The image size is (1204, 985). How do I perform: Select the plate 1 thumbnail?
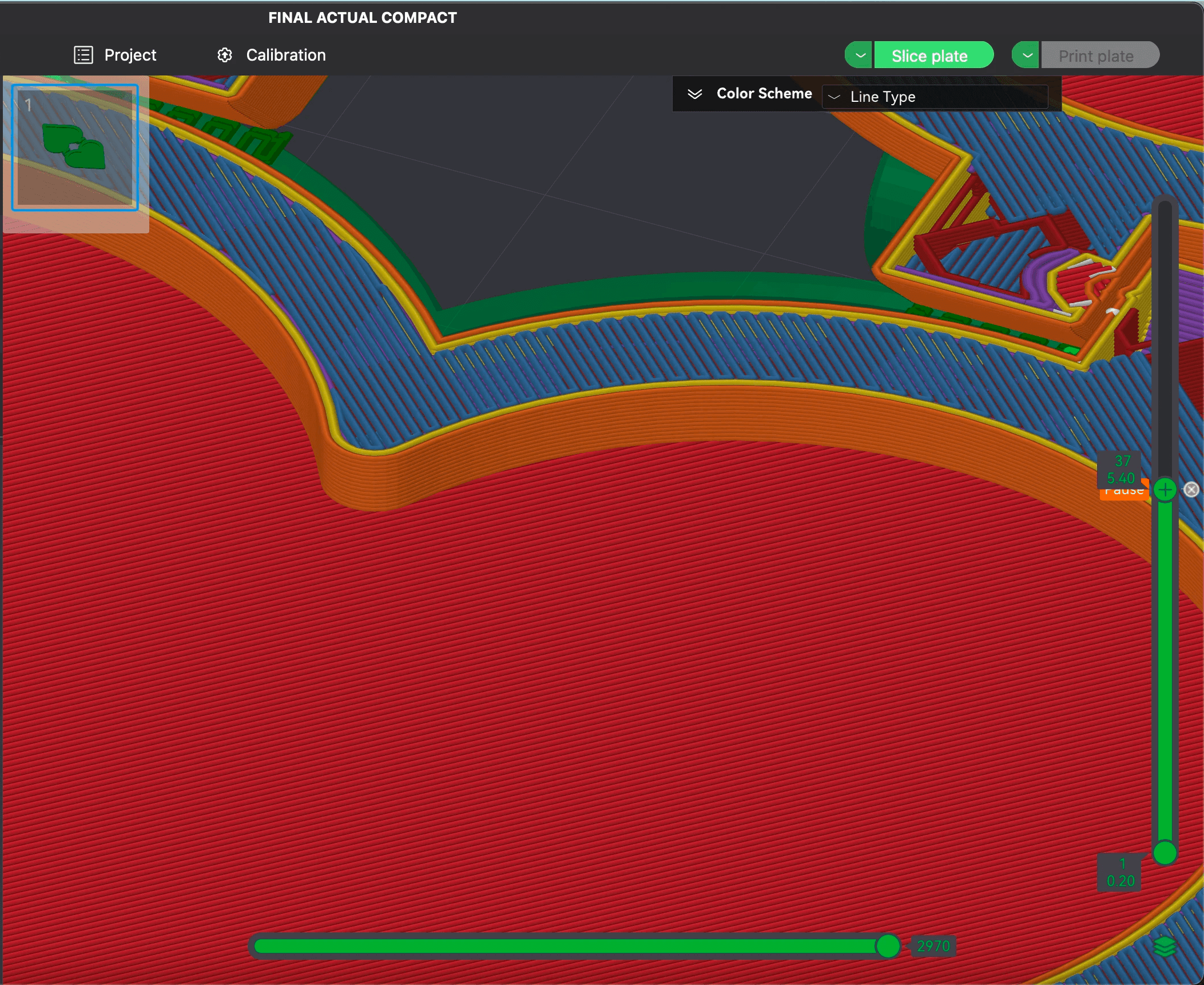tap(75, 147)
